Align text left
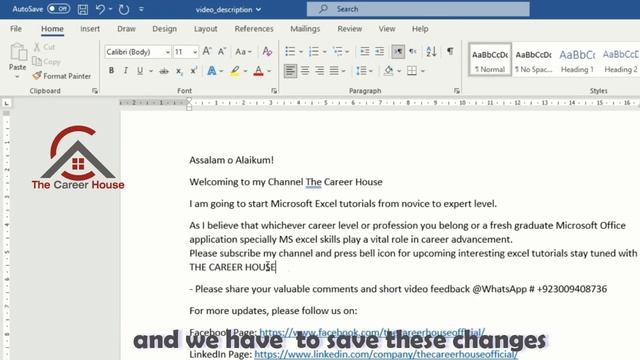 (290, 71)
